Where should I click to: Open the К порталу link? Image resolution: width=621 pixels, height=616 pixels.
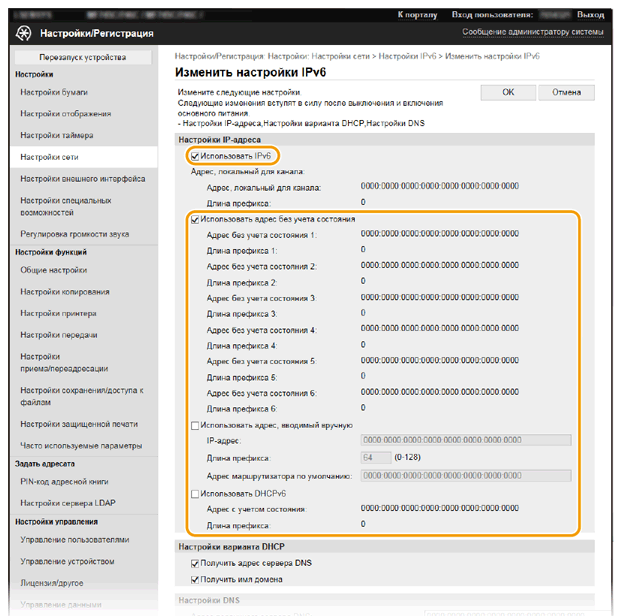[x=416, y=15]
